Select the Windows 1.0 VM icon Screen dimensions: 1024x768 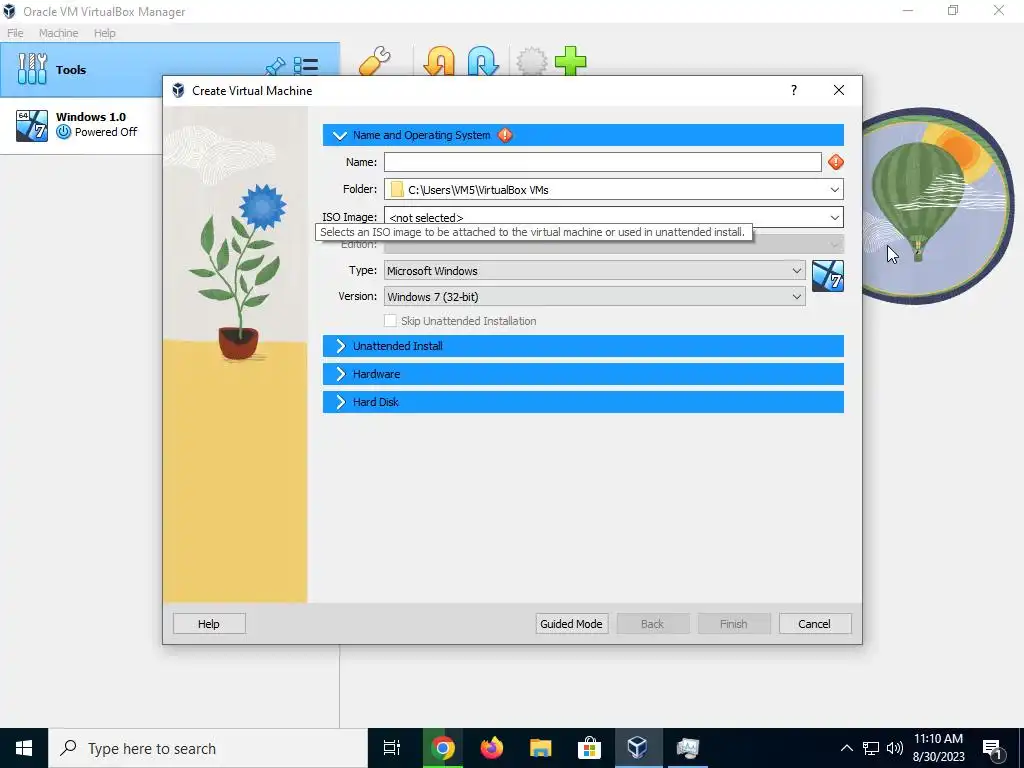[x=32, y=125]
